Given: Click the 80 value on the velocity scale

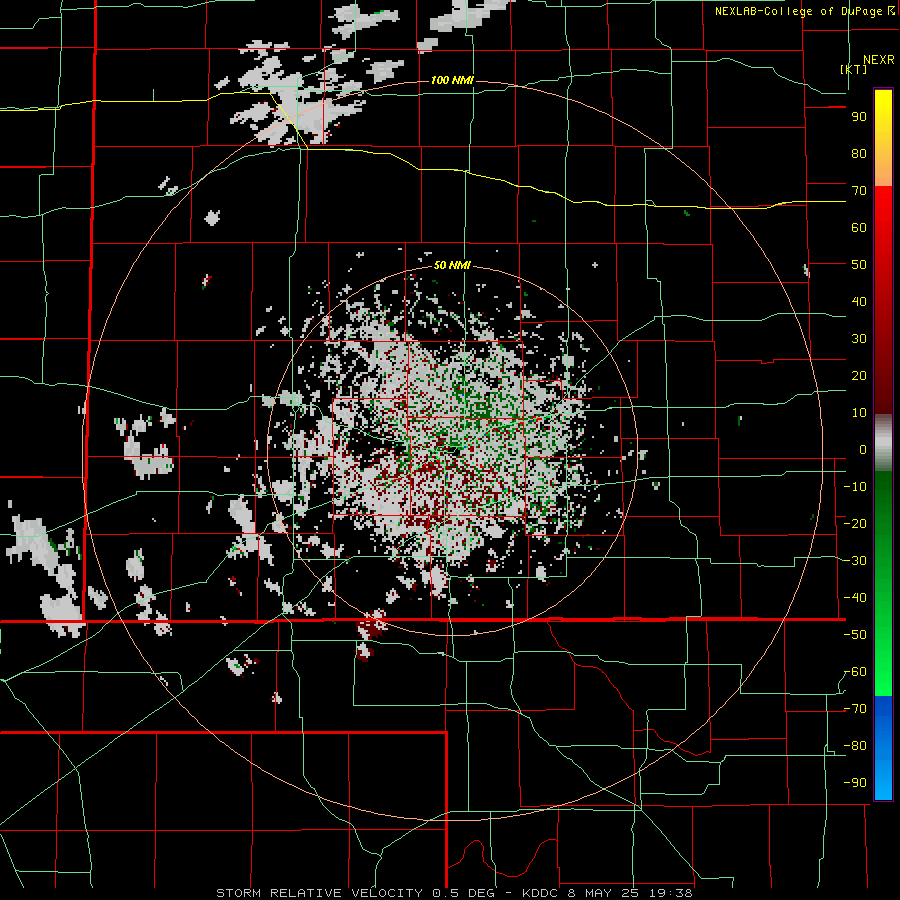Looking at the screenshot, I should (x=859, y=154).
